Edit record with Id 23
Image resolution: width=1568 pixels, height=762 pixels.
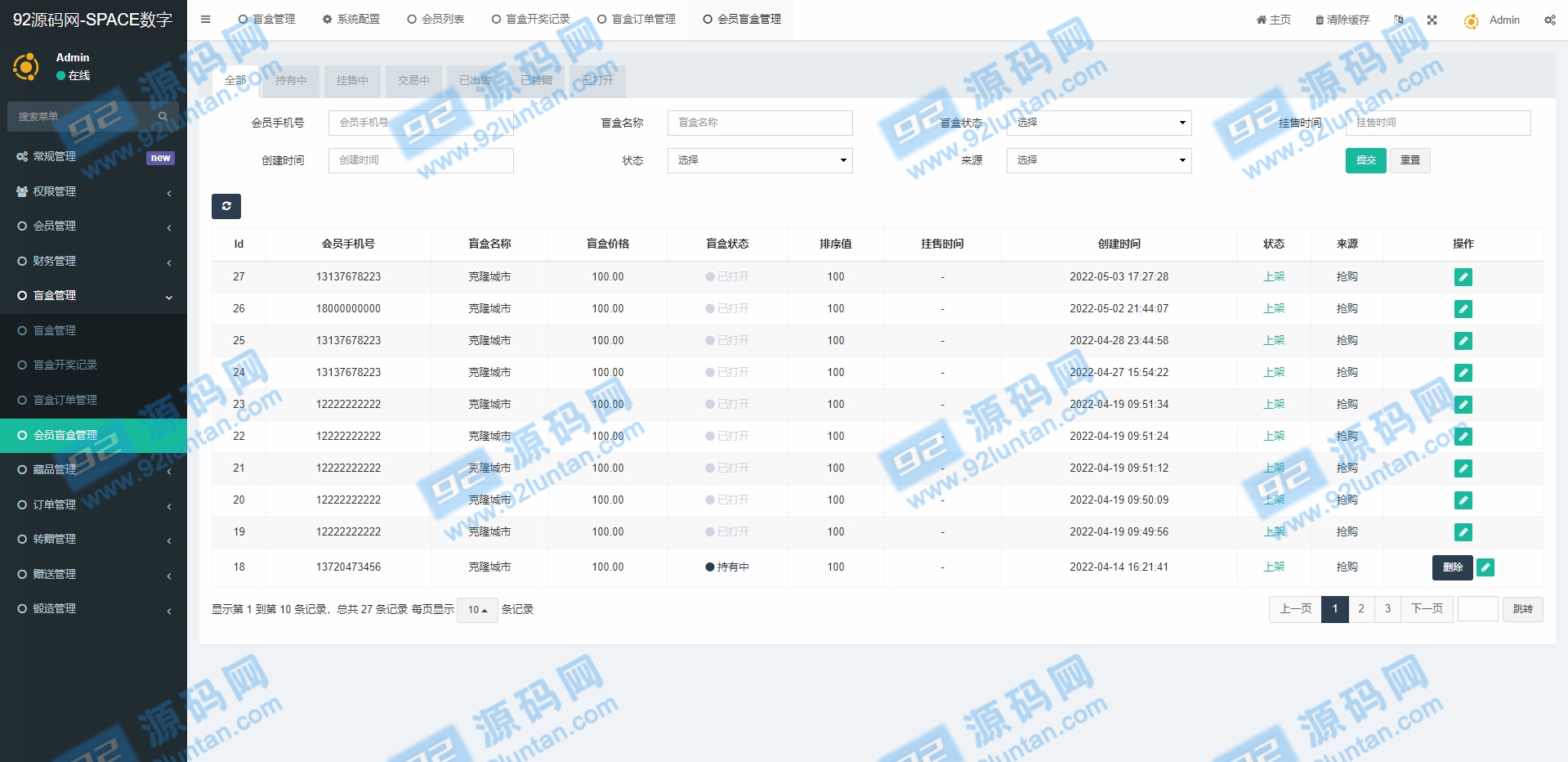pyautogui.click(x=1463, y=405)
